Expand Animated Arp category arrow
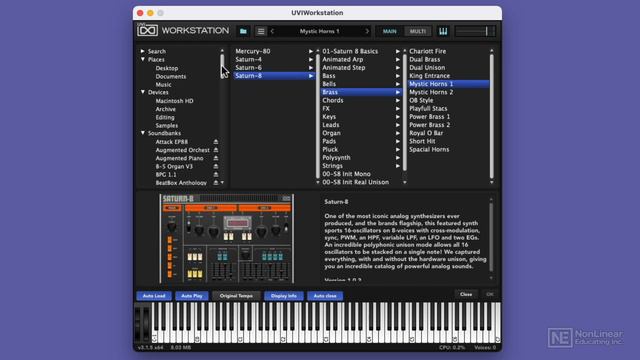Screen dimensions: 640x360 (398, 60)
